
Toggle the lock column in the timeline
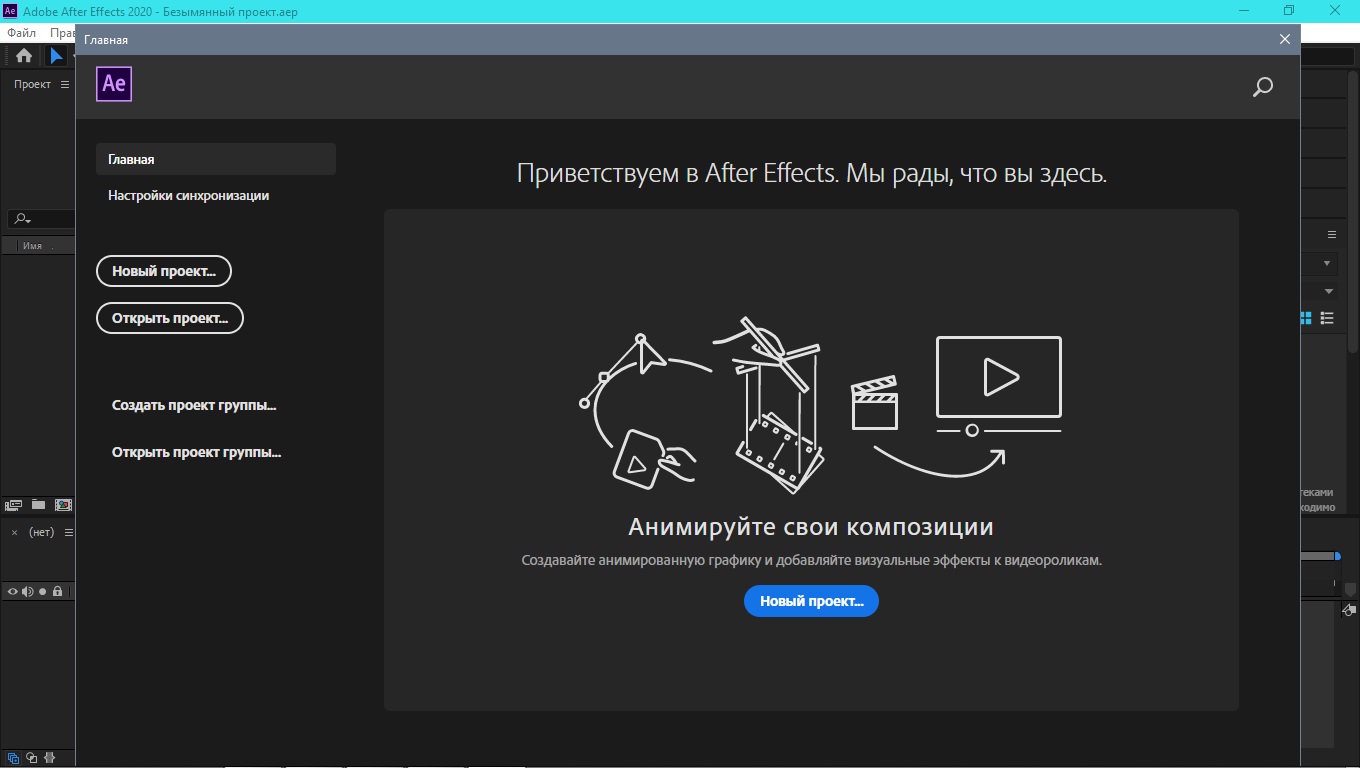(58, 592)
